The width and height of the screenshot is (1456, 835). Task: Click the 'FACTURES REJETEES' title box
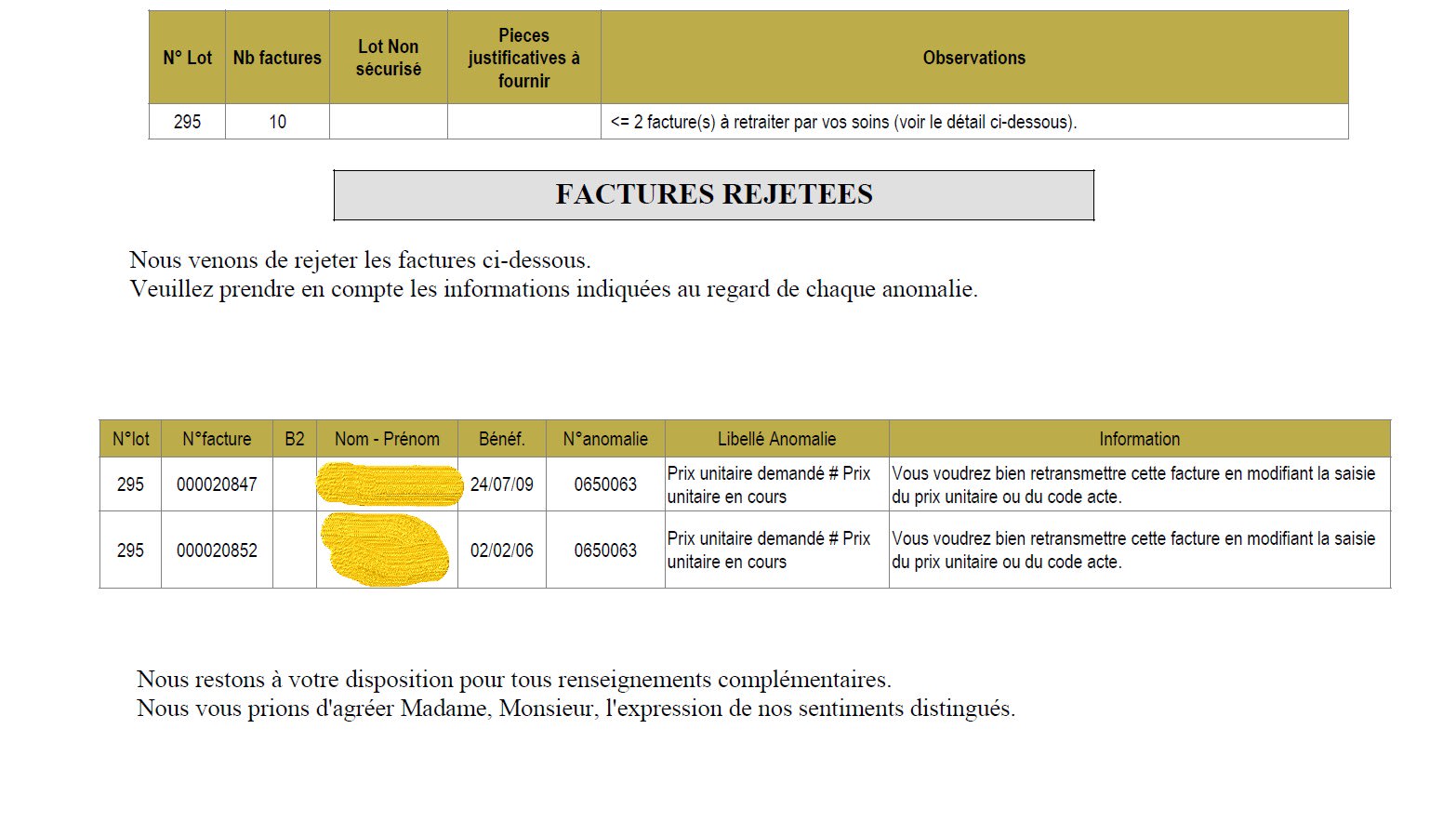tap(713, 194)
